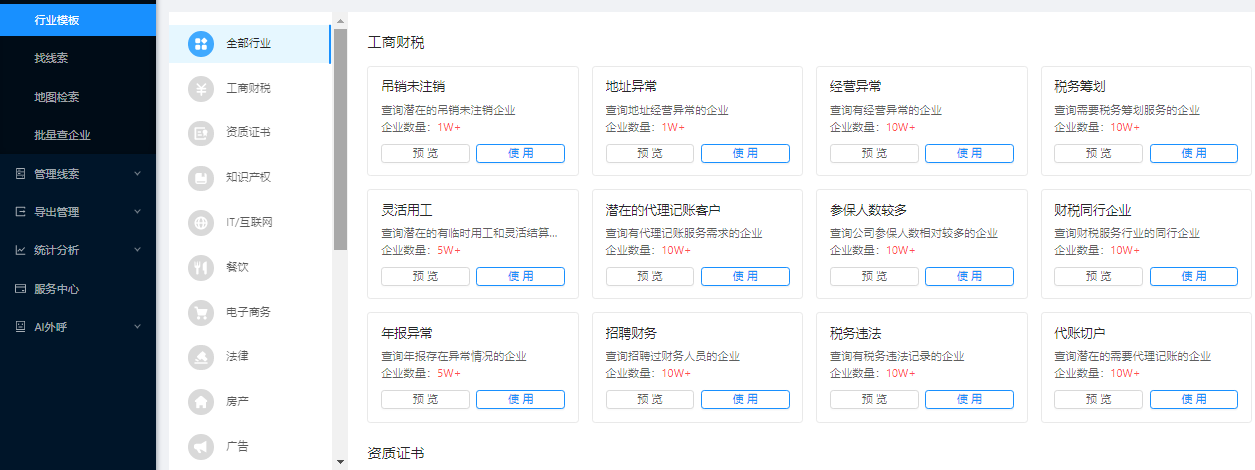
Task: Click the 管理线索 sidebar icon
Action: 20,173
